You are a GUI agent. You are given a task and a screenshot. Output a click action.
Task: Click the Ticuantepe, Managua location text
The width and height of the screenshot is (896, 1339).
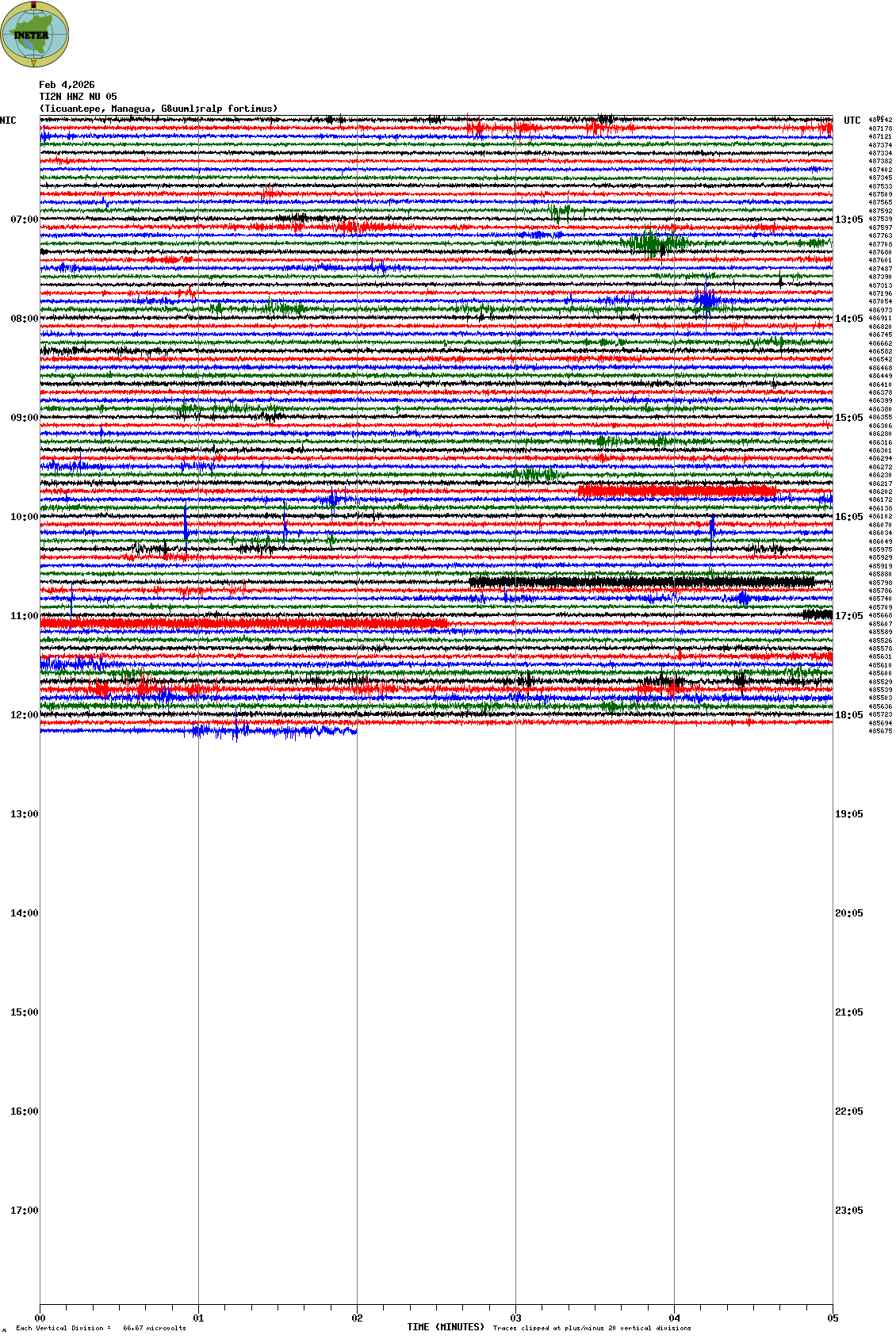click(159, 109)
